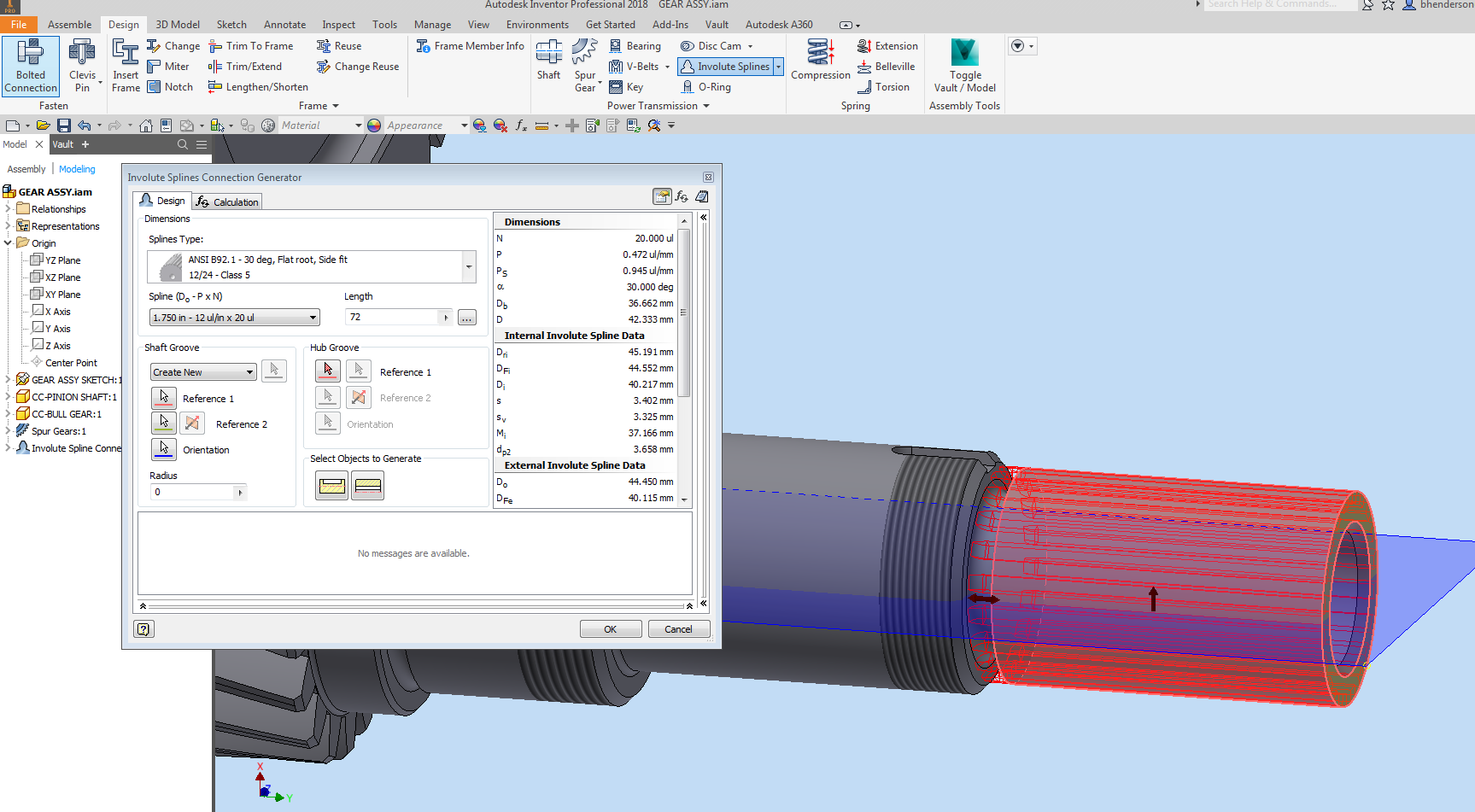Click the Undo arrow icon

coord(84,126)
